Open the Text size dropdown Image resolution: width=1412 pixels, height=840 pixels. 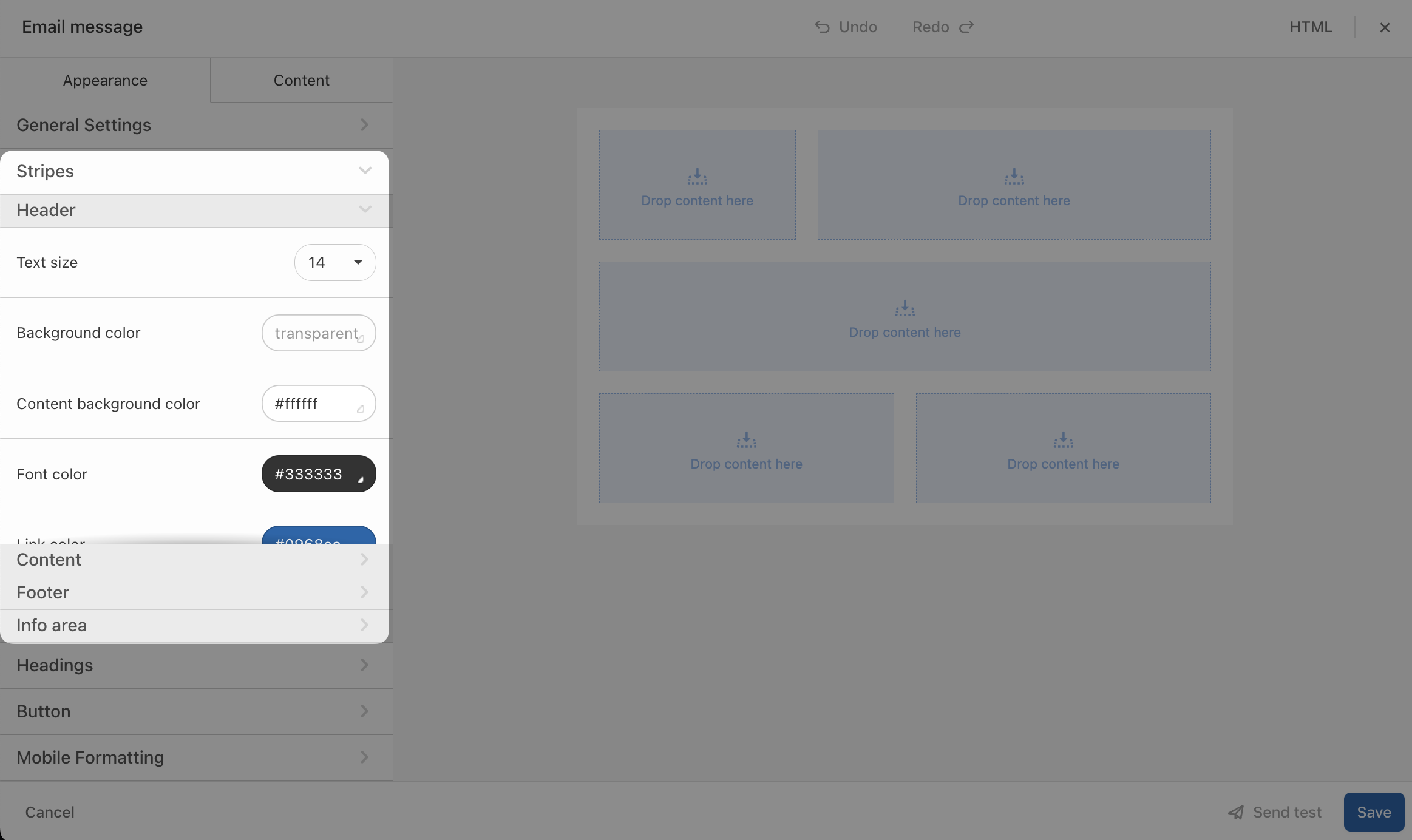[335, 262]
